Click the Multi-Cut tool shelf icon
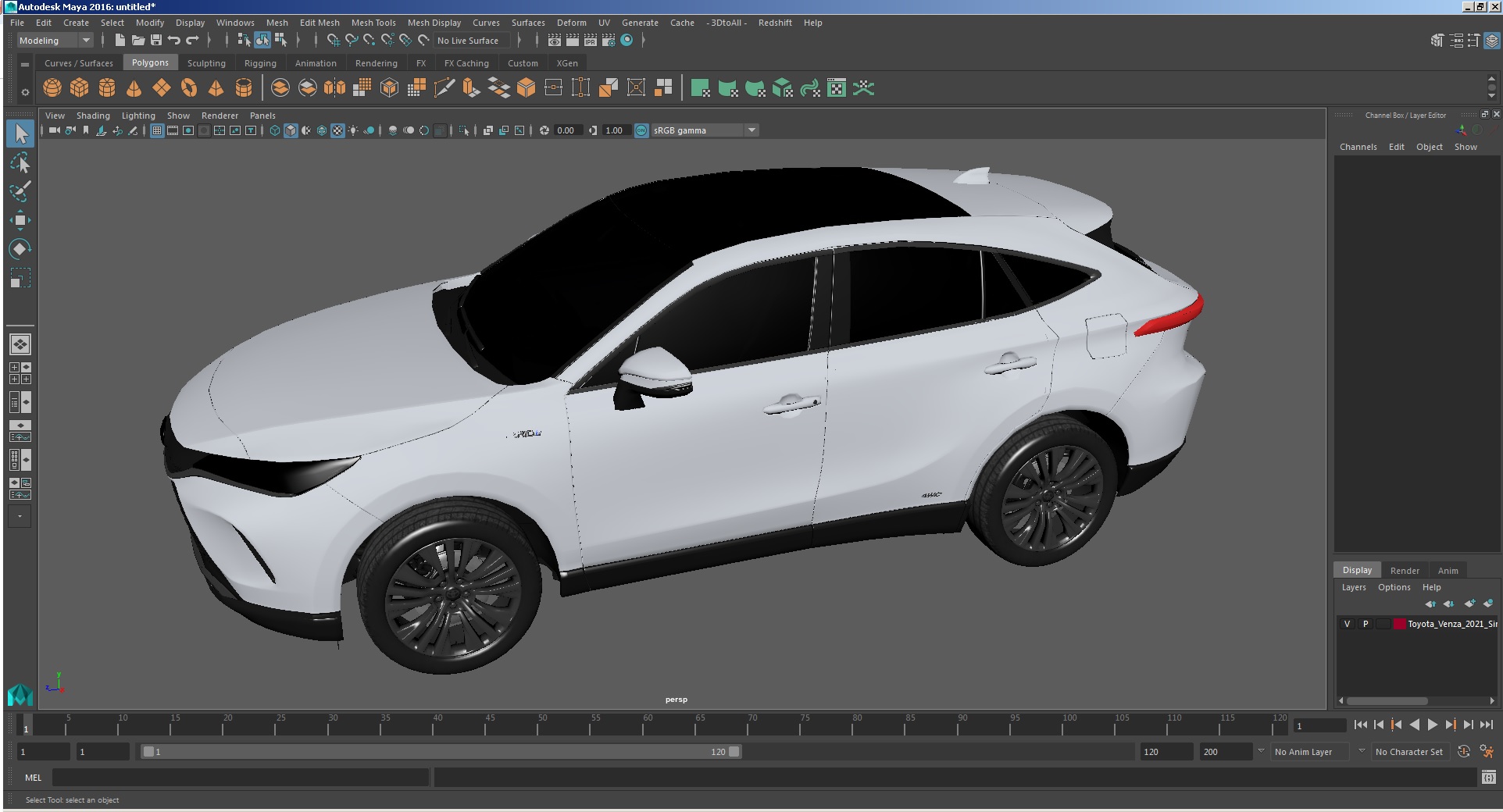Image resolution: width=1503 pixels, height=812 pixels. point(444,88)
